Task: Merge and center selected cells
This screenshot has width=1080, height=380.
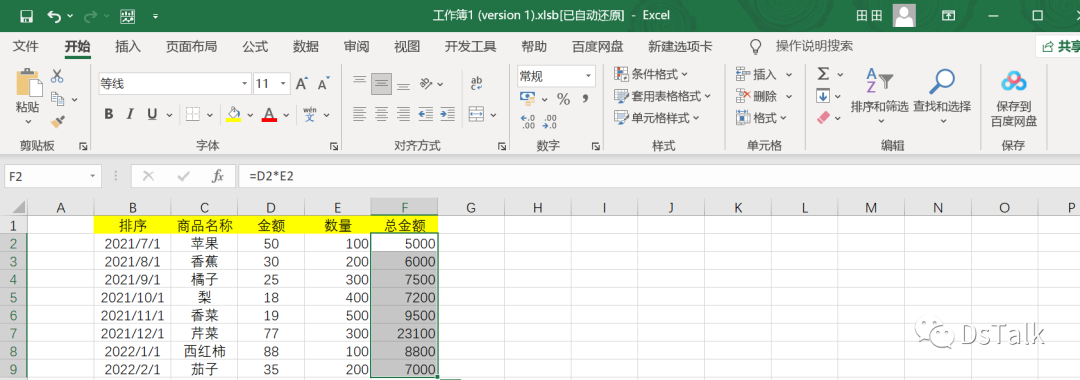Action: click(477, 114)
